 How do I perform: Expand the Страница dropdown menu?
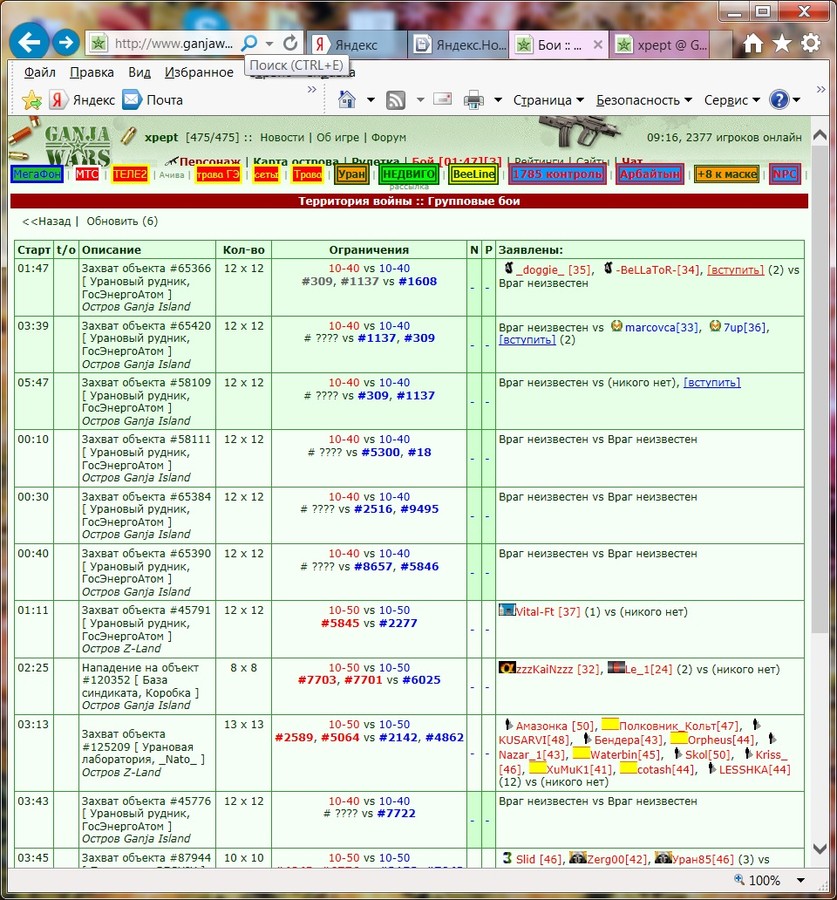click(548, 100)
